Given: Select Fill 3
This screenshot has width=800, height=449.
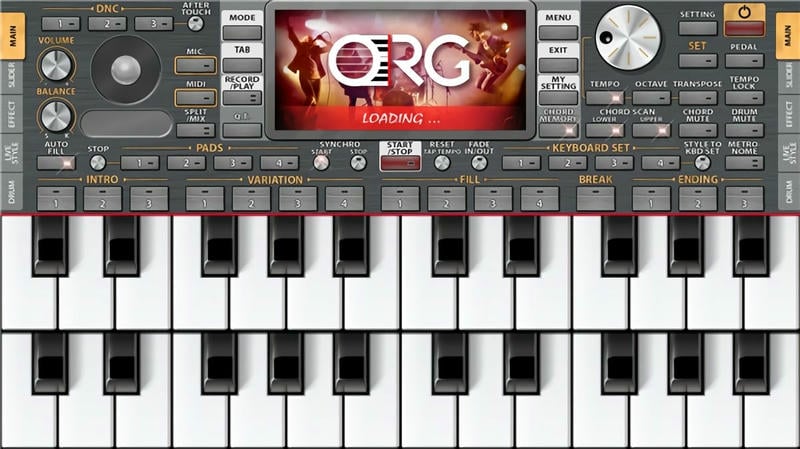Looking at the screenshot, I should (493, 198).
